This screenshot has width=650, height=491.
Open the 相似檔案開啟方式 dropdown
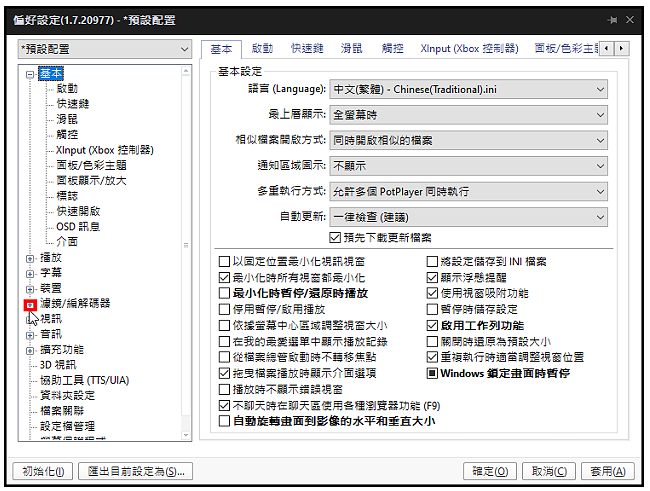point(468,141)
